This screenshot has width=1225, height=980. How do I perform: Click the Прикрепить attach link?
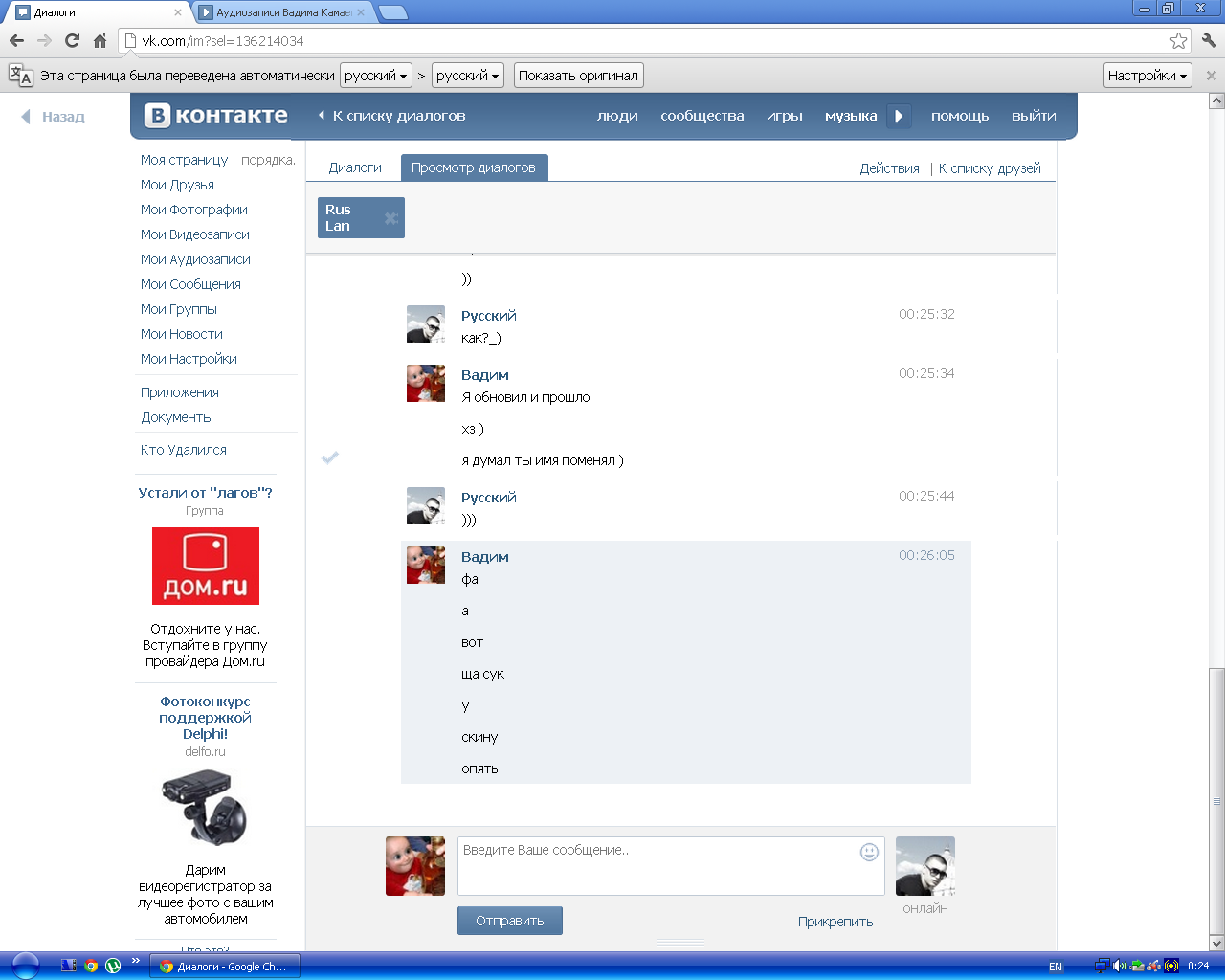coord(835,922)
